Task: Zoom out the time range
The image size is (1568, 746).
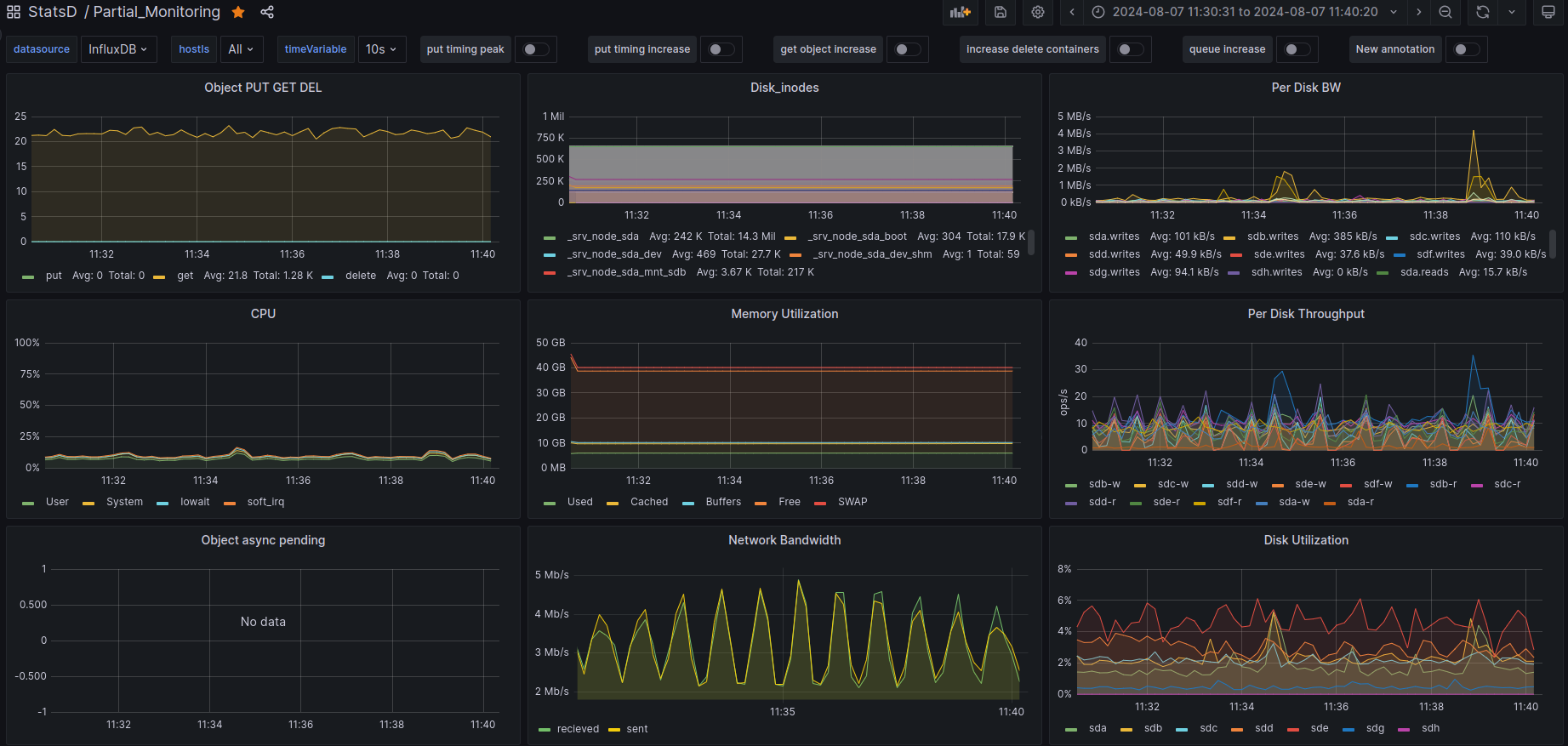Action: (x=1445, y=12)
